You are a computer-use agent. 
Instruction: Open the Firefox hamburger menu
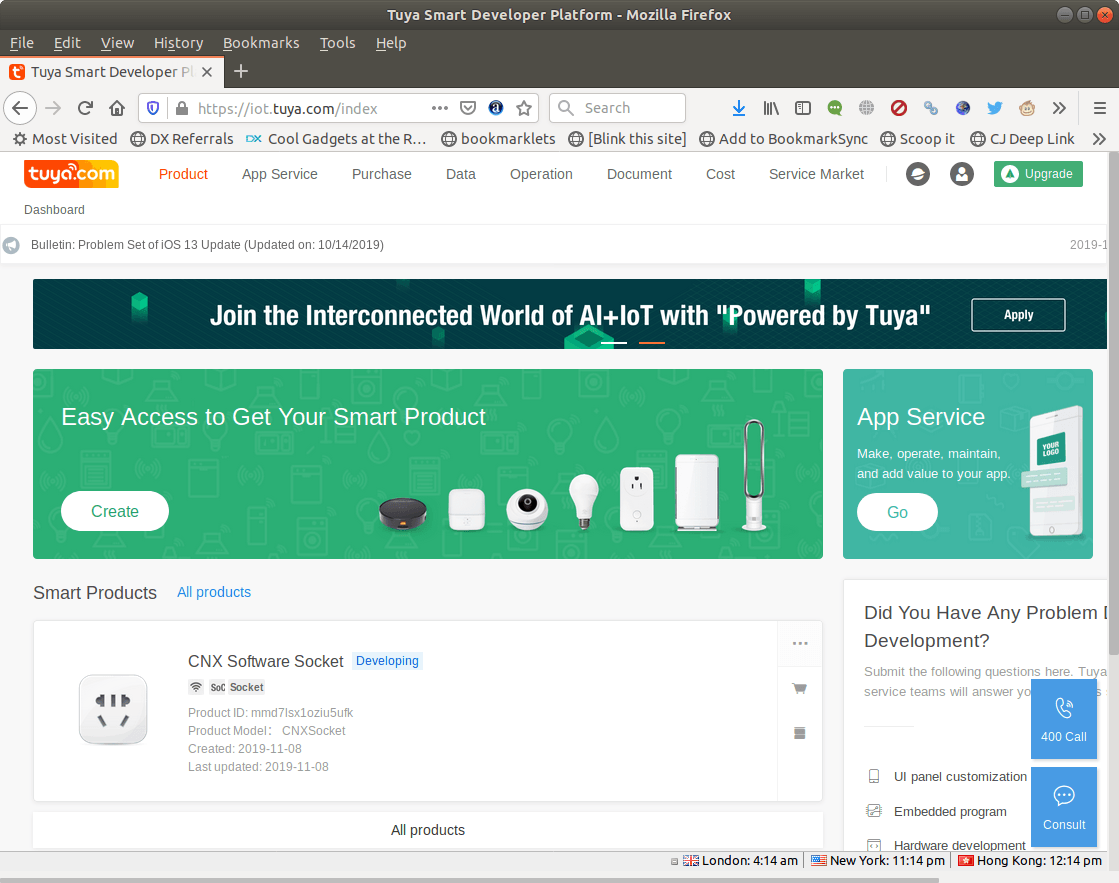coord(1100,109)
